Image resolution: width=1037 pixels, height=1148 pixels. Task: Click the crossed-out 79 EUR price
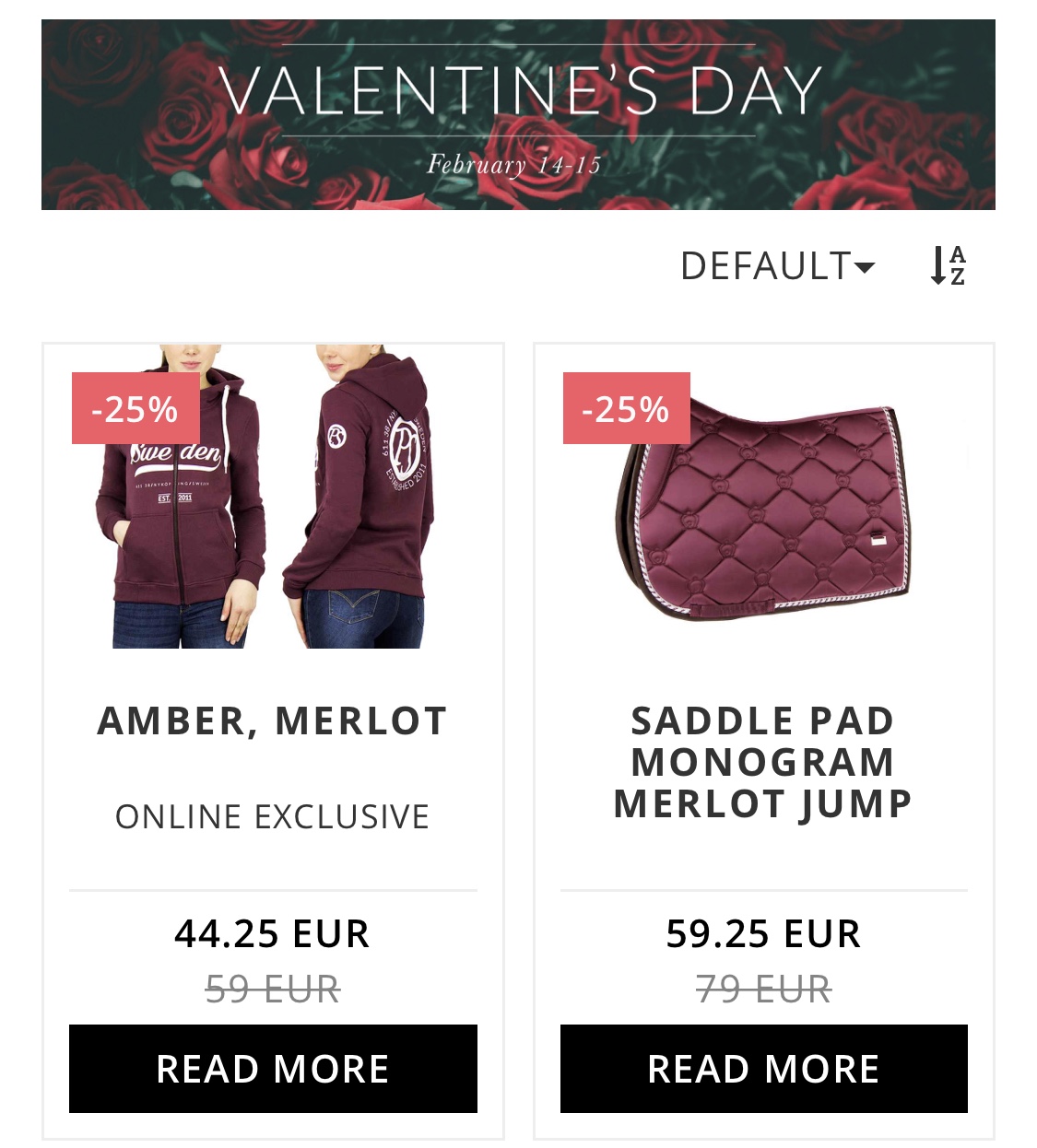point(763,990)
